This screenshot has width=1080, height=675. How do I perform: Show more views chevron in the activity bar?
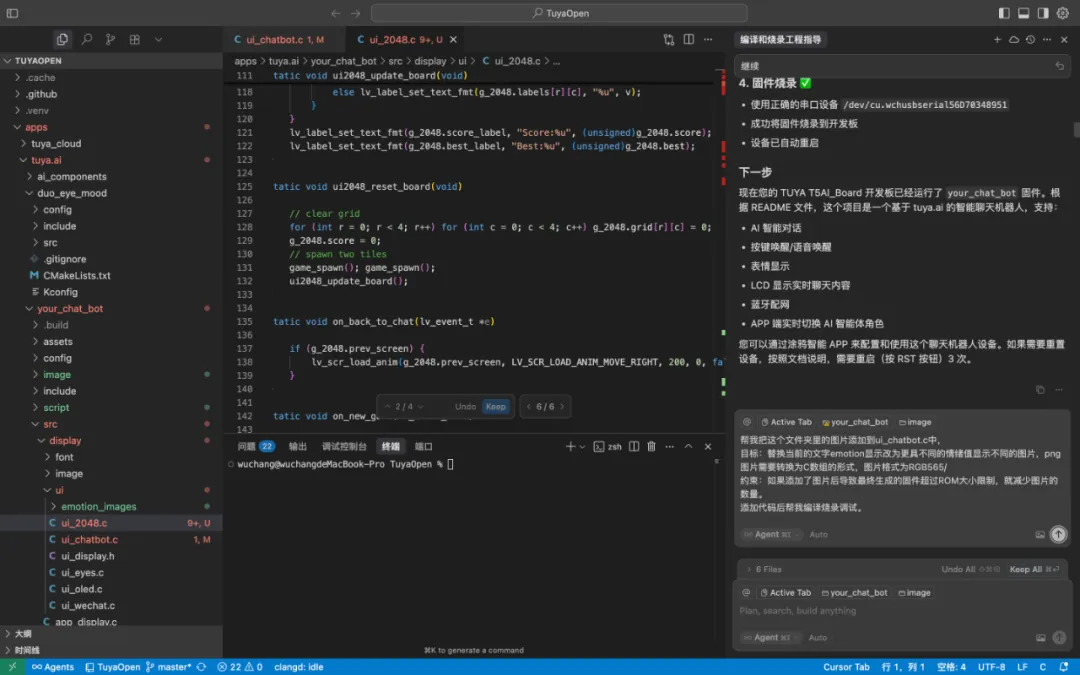point(158,39)
